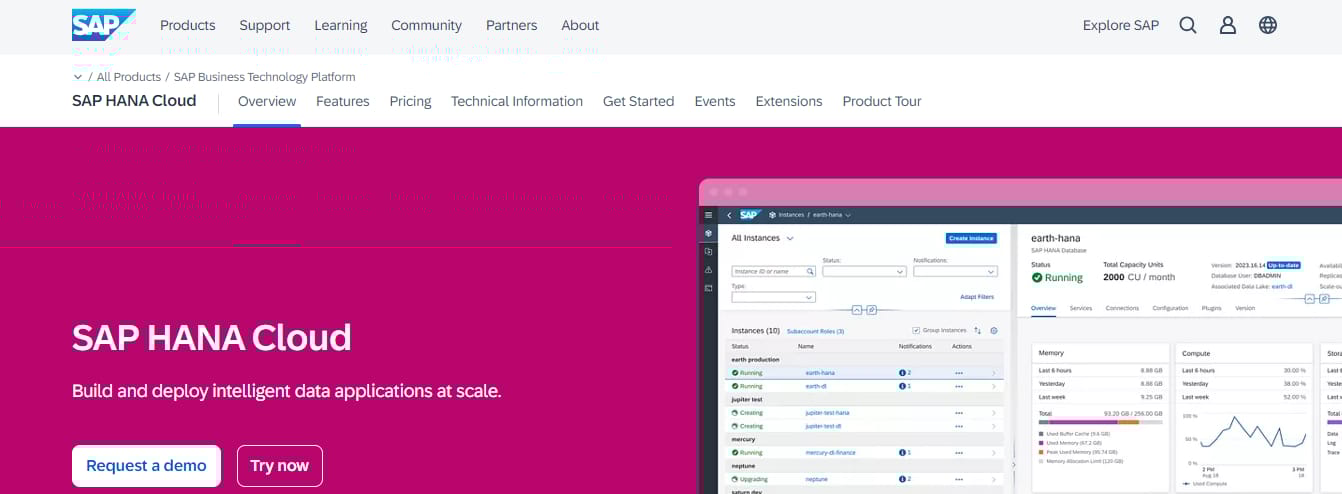Open the Learning menu

341,25
